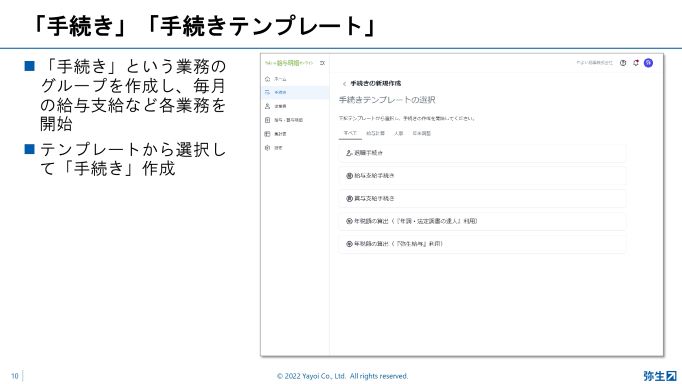
Task: Choose the 給与支給手続き template
Action: [482, 176]
